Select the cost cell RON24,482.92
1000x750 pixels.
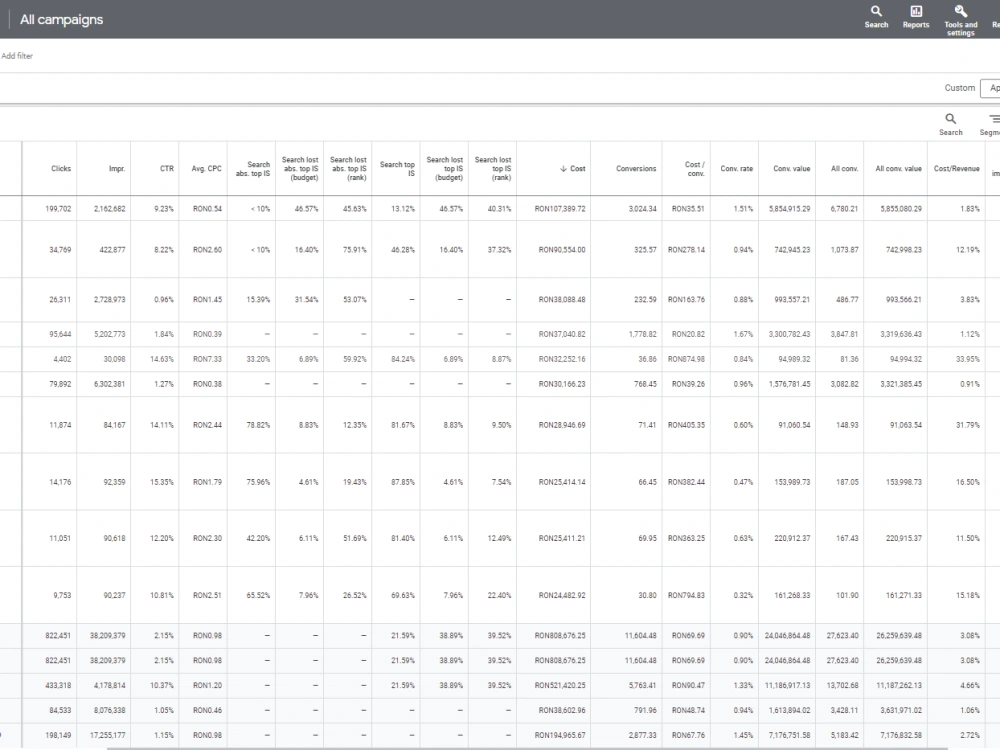tap(561, 595)
